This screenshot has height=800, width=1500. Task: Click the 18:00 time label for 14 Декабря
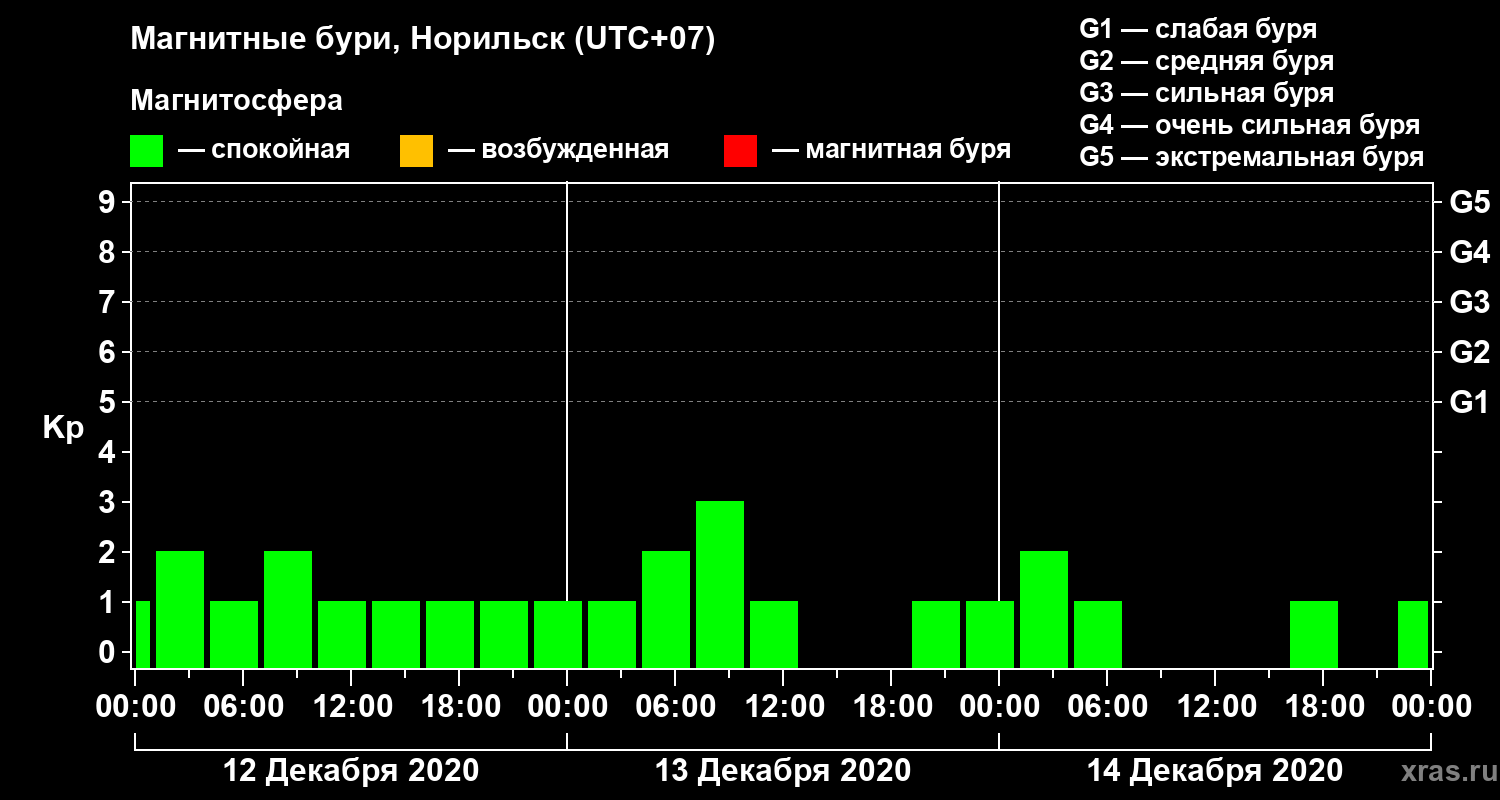pyautogui.click(x=1323, y=706)
